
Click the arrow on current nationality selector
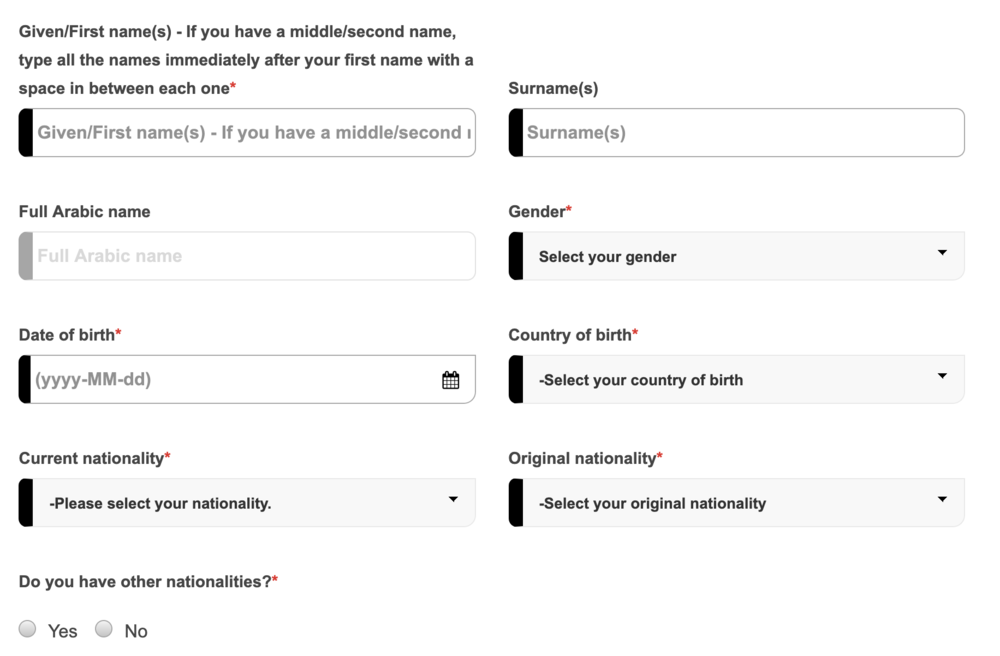(x=453, y=499)
